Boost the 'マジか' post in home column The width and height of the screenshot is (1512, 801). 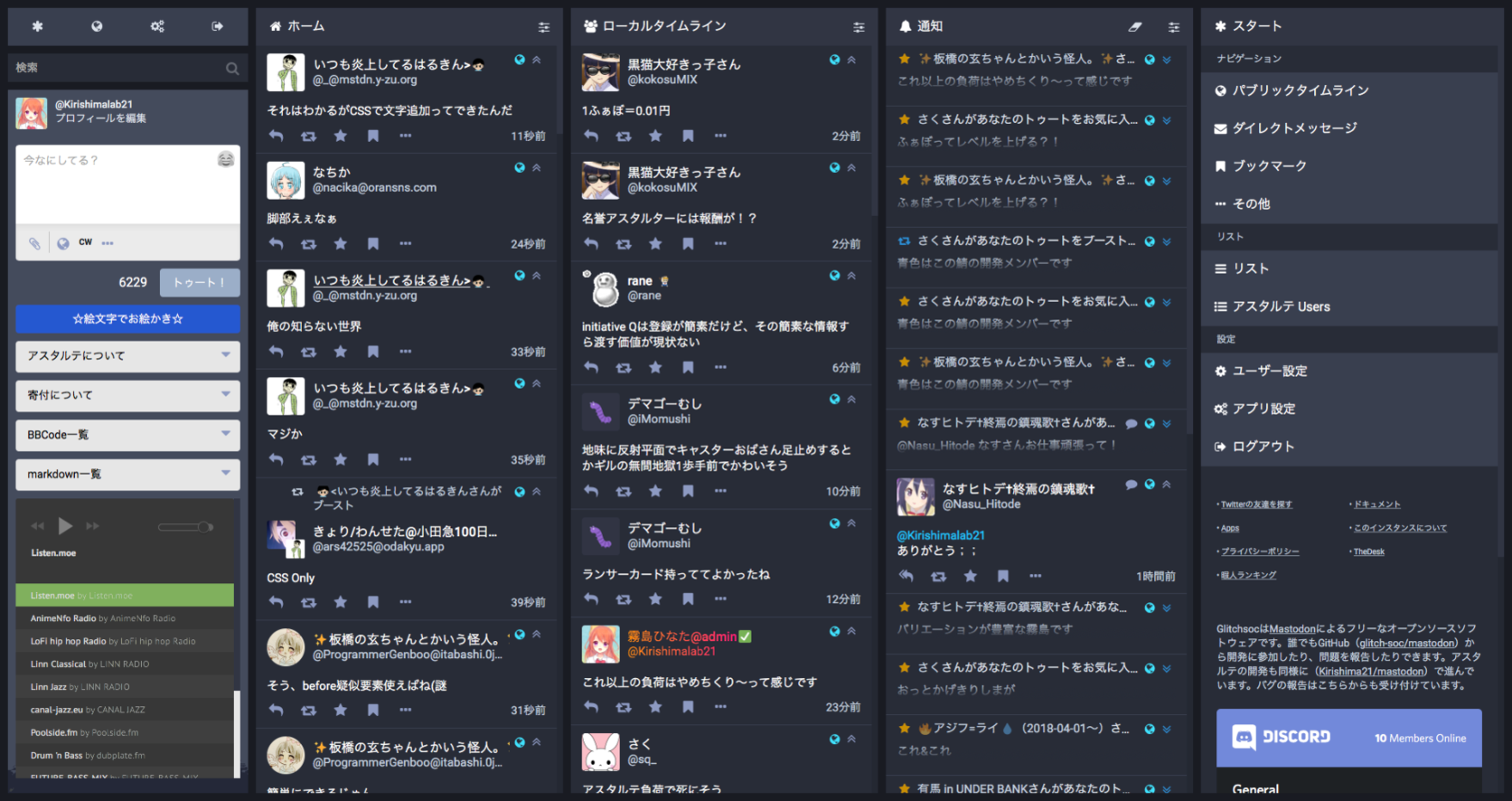click(x=308, y=460)
